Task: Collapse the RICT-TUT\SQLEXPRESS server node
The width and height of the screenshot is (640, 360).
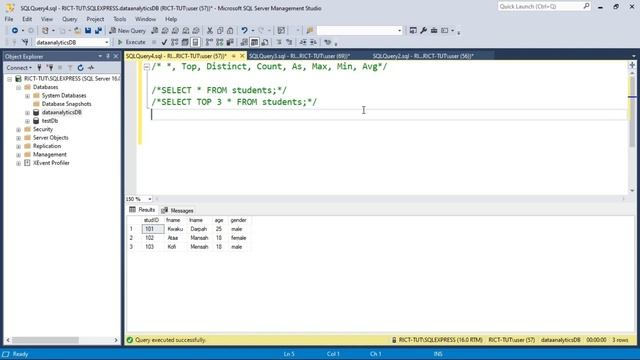Action: (x=9, y=79)
